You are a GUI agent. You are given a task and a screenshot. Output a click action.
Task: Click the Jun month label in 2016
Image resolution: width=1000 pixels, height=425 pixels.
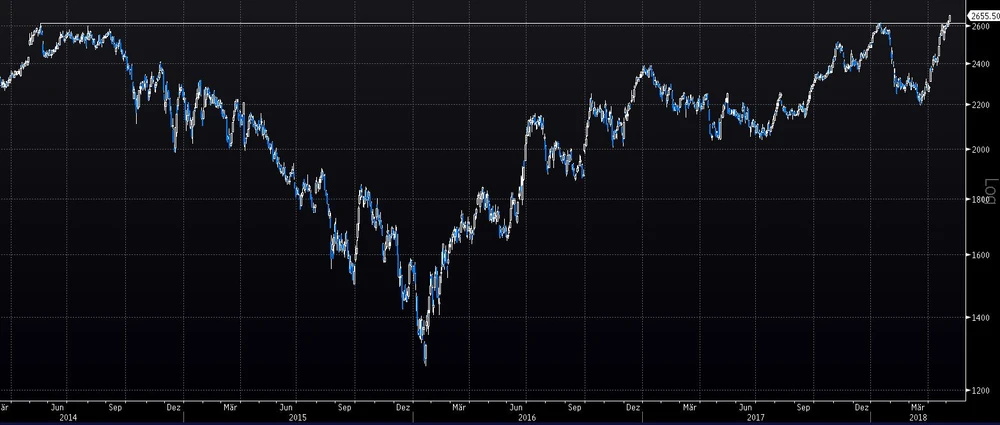[x=516, y=407]
